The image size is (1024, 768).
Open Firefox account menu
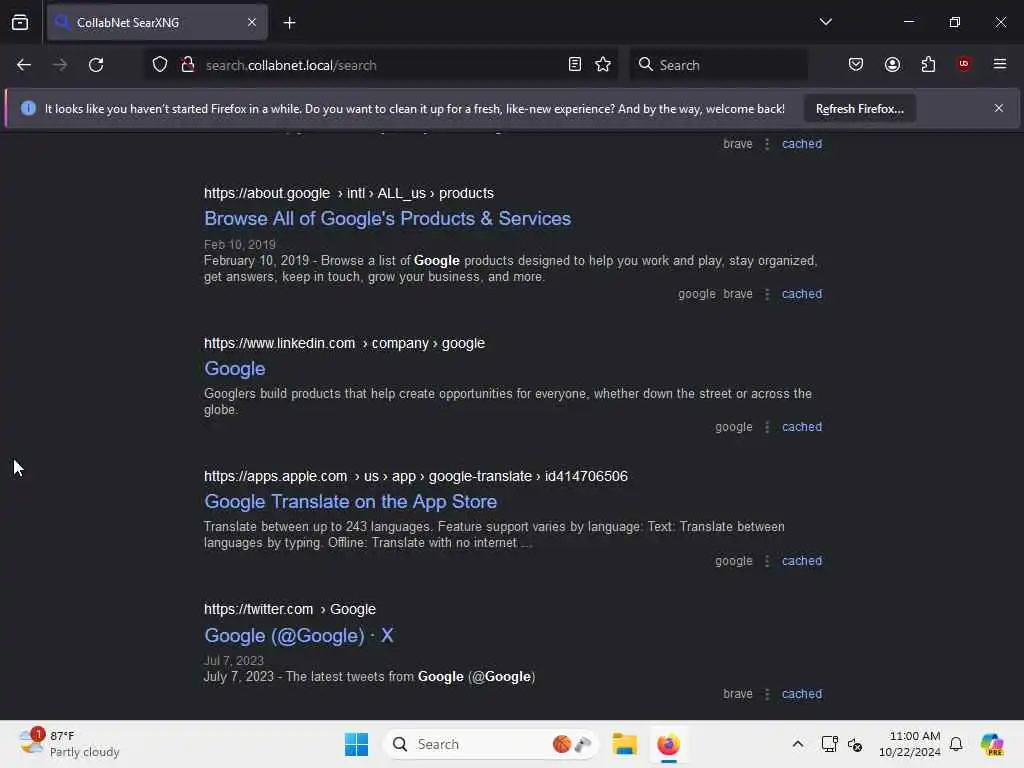pos(892,65)
